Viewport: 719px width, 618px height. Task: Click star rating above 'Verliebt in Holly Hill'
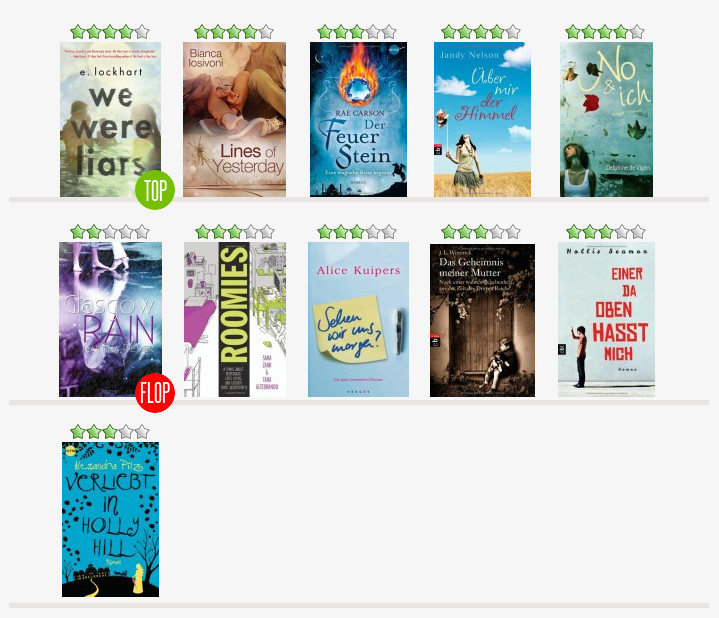pyautogui.click(x=110, y=432)
